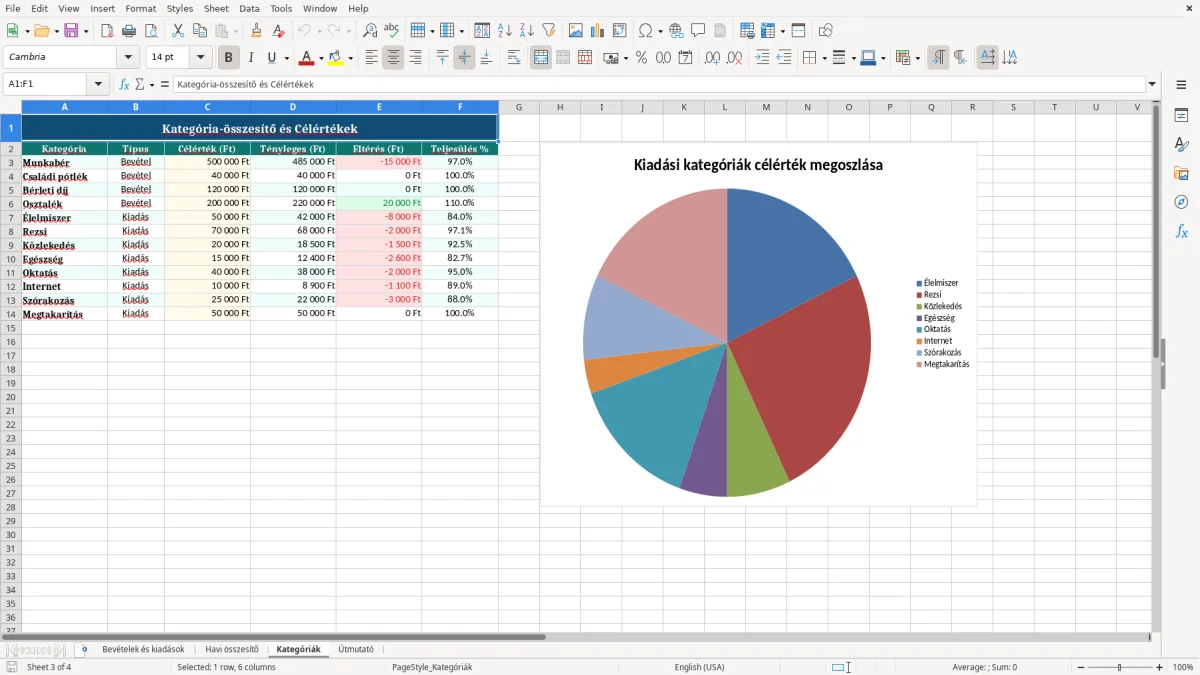Open Find & Replace

[x=370, y=31]
